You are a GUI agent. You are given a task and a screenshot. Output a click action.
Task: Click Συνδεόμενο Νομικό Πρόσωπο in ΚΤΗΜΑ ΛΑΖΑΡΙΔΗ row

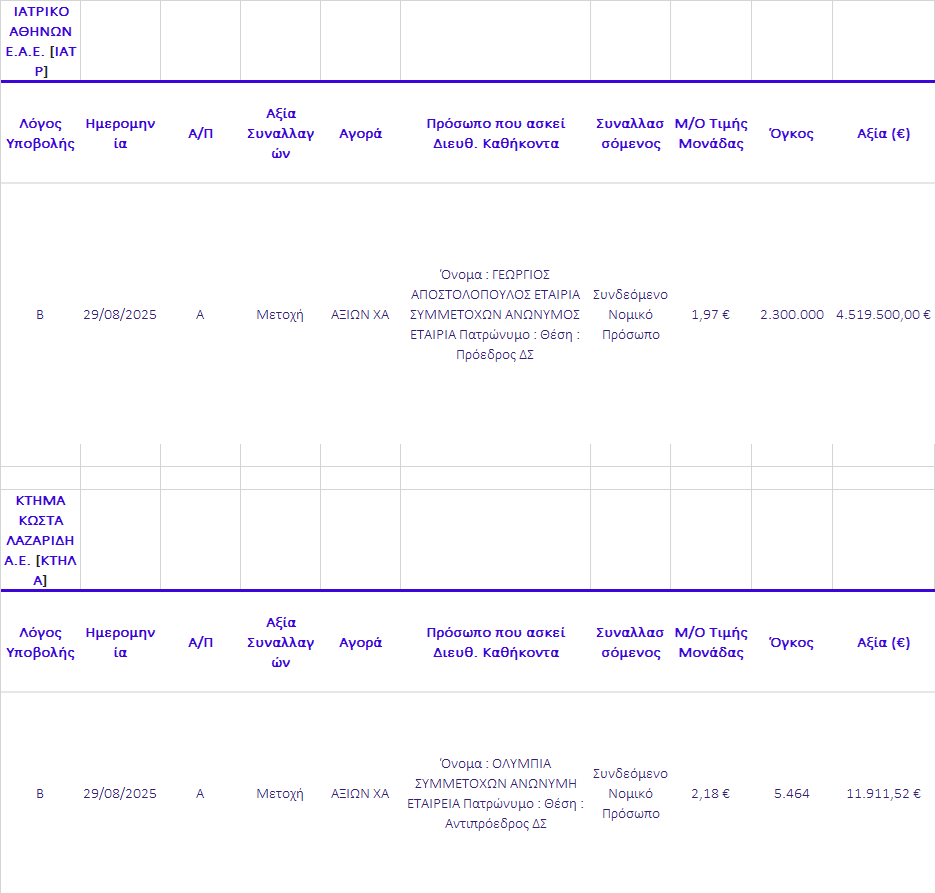pos(630,794)
